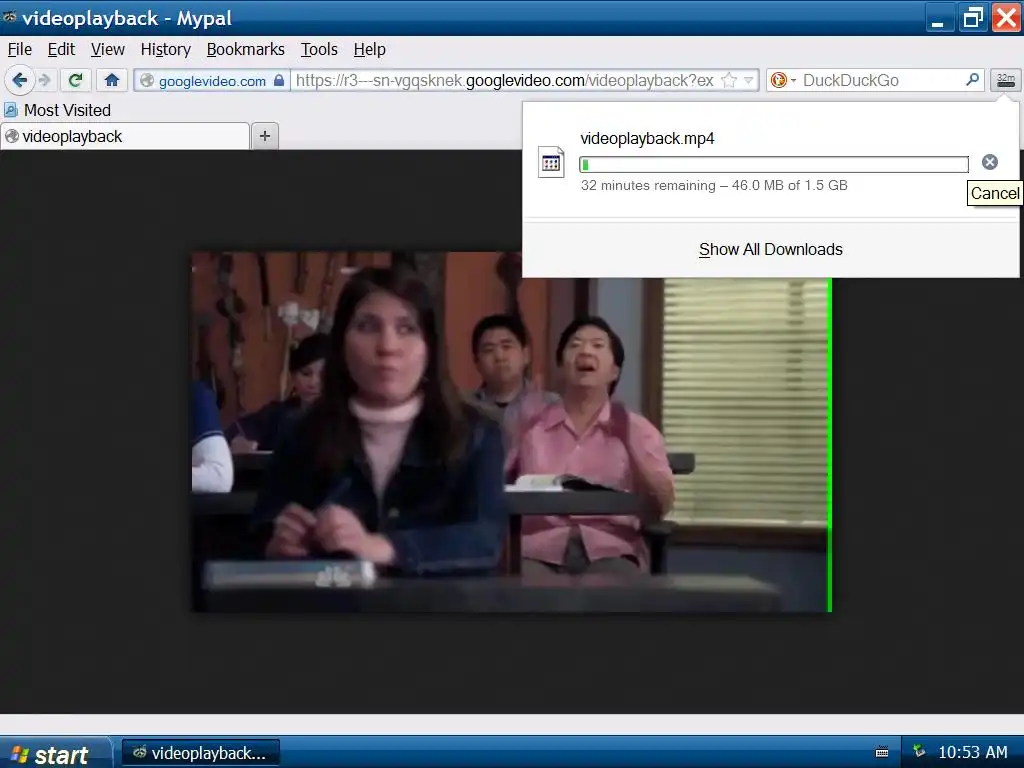Click the site identity globe icon
The width and height of the screenshot is (1024, 768).
147,80
